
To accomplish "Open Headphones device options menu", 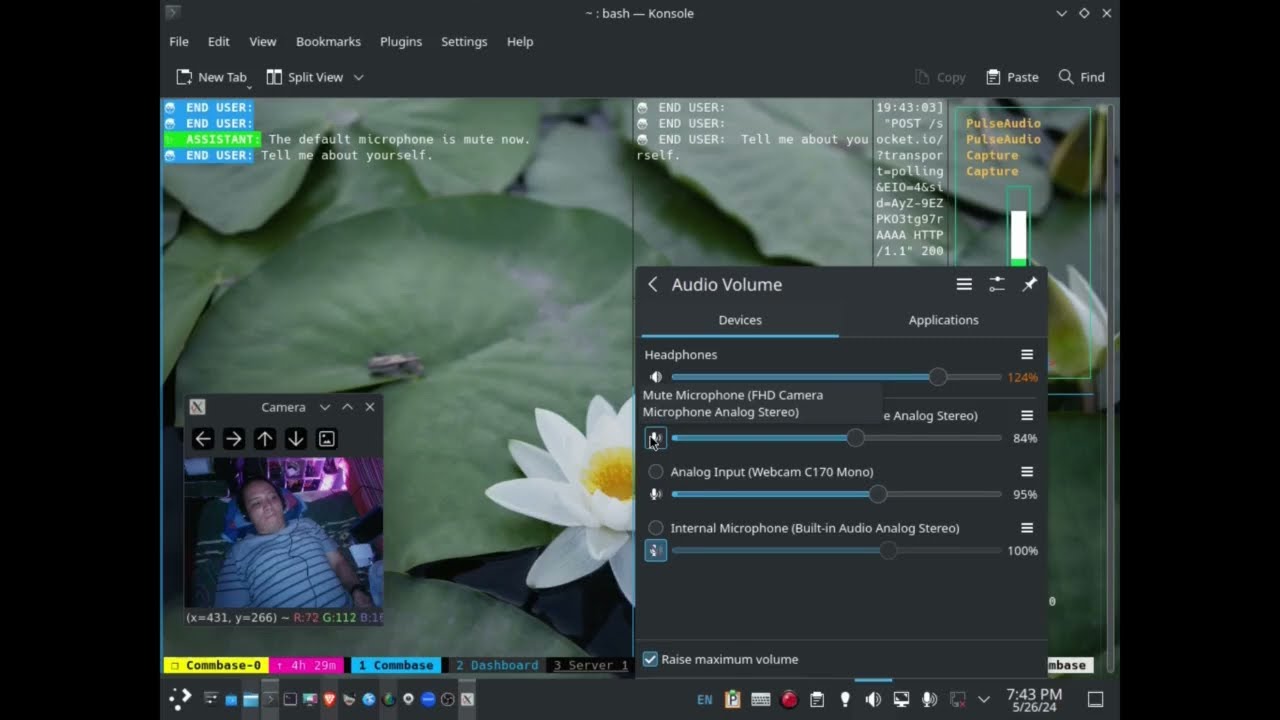I will tap(1027, 355).
